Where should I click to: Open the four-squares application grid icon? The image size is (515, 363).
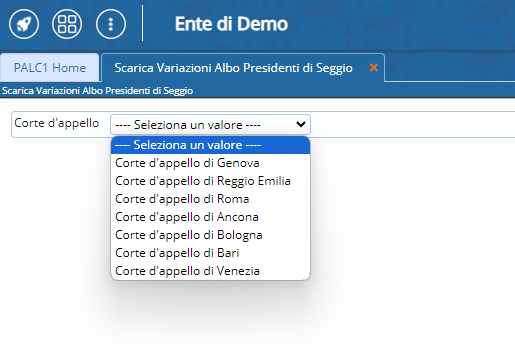point(67,24)
